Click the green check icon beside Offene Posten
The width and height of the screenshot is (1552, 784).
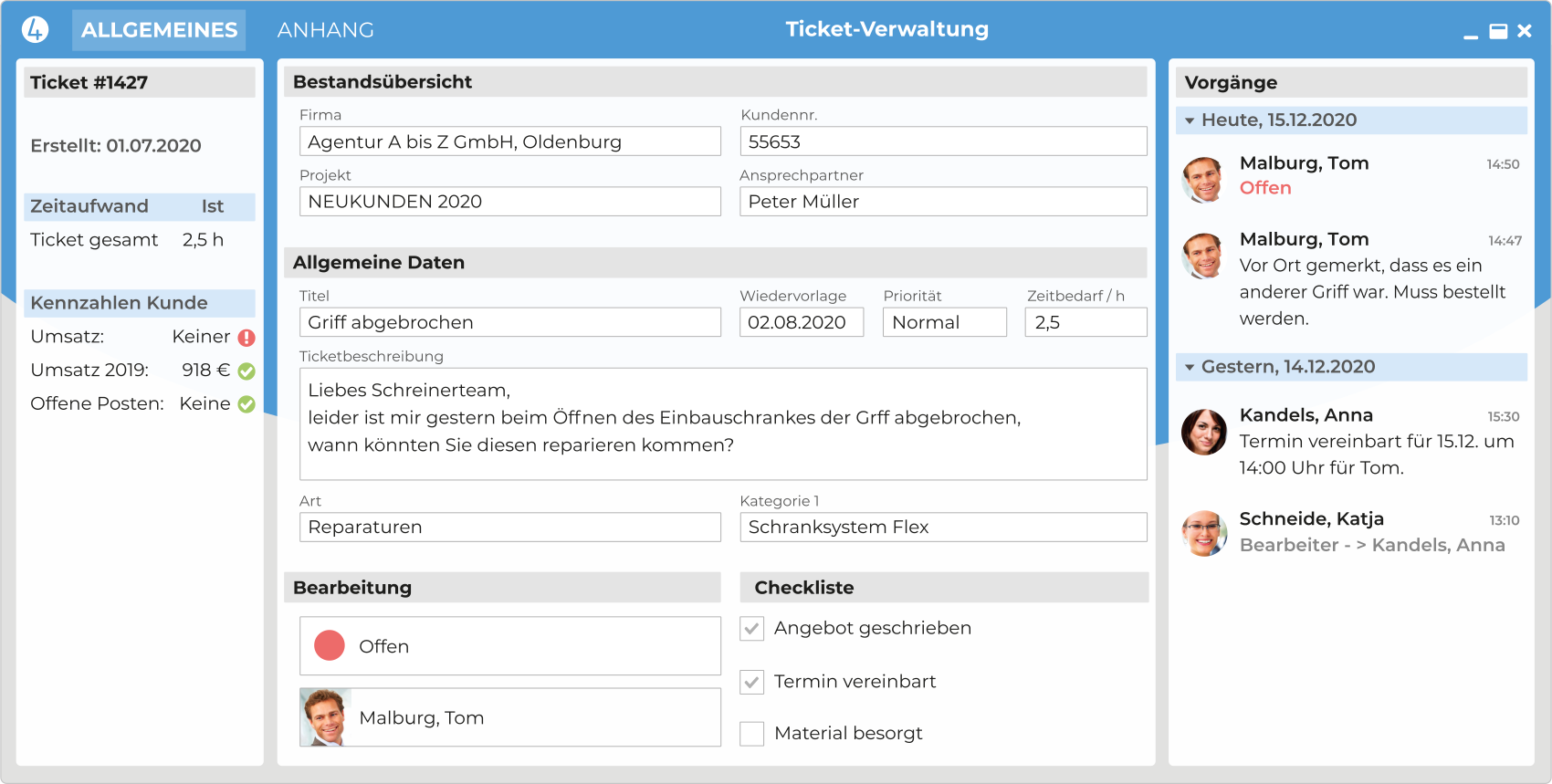[246, 404]
